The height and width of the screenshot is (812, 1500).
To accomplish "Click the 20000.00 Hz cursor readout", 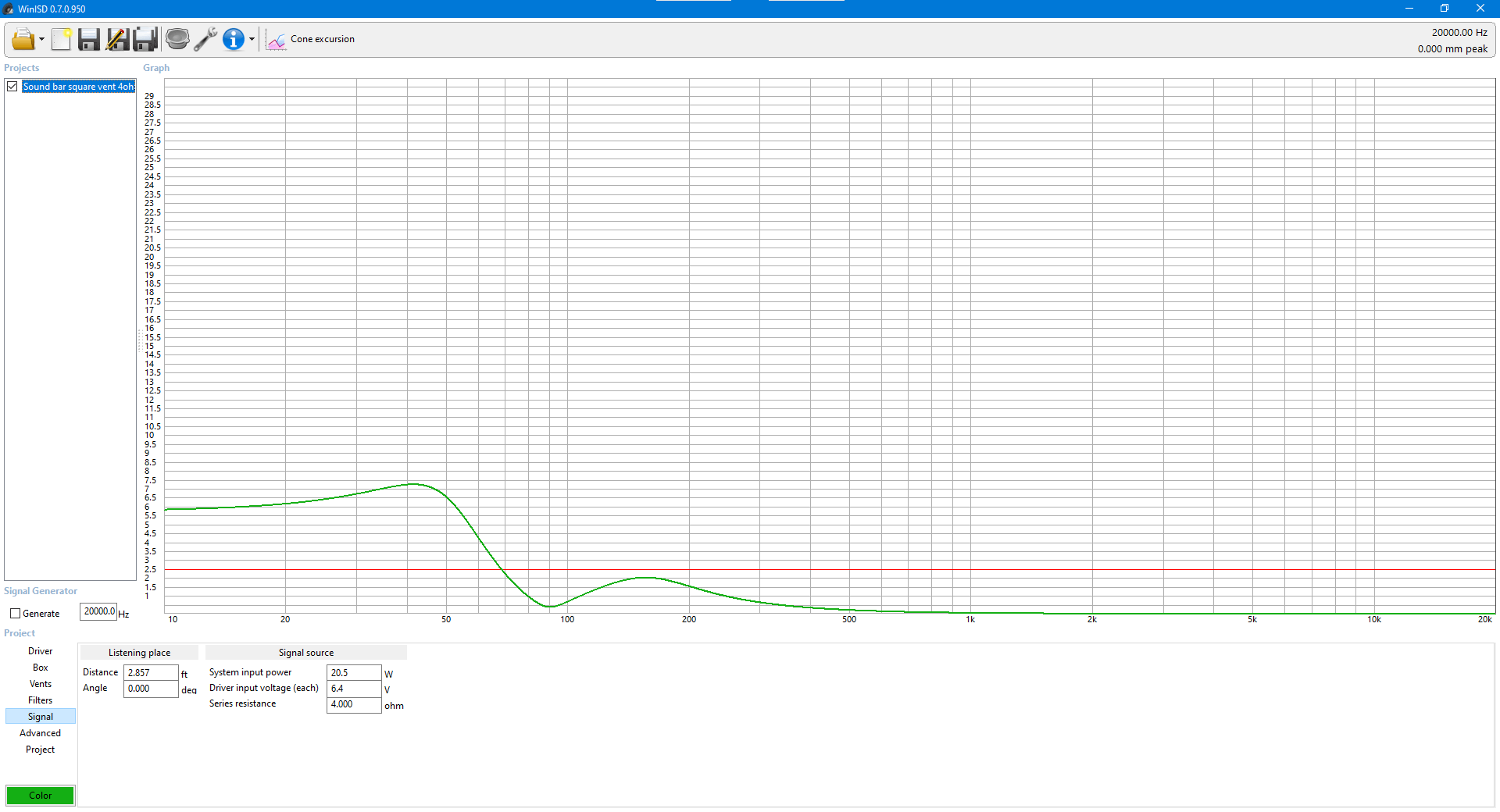I will pyautogui.click(x=1459, y=32).
